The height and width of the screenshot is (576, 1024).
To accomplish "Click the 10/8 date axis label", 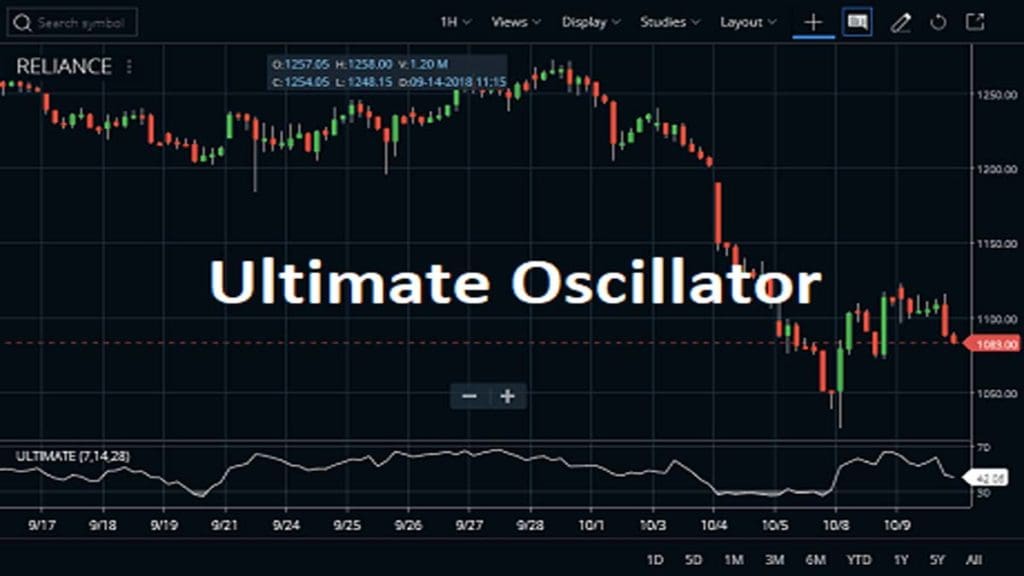I will 836,525.
